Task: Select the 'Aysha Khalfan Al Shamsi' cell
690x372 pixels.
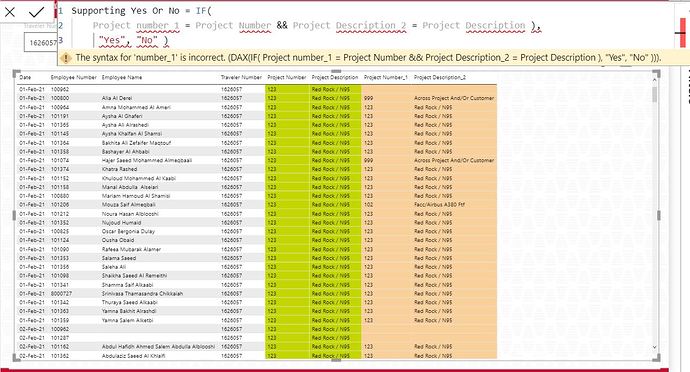Action: click(132, 134)
